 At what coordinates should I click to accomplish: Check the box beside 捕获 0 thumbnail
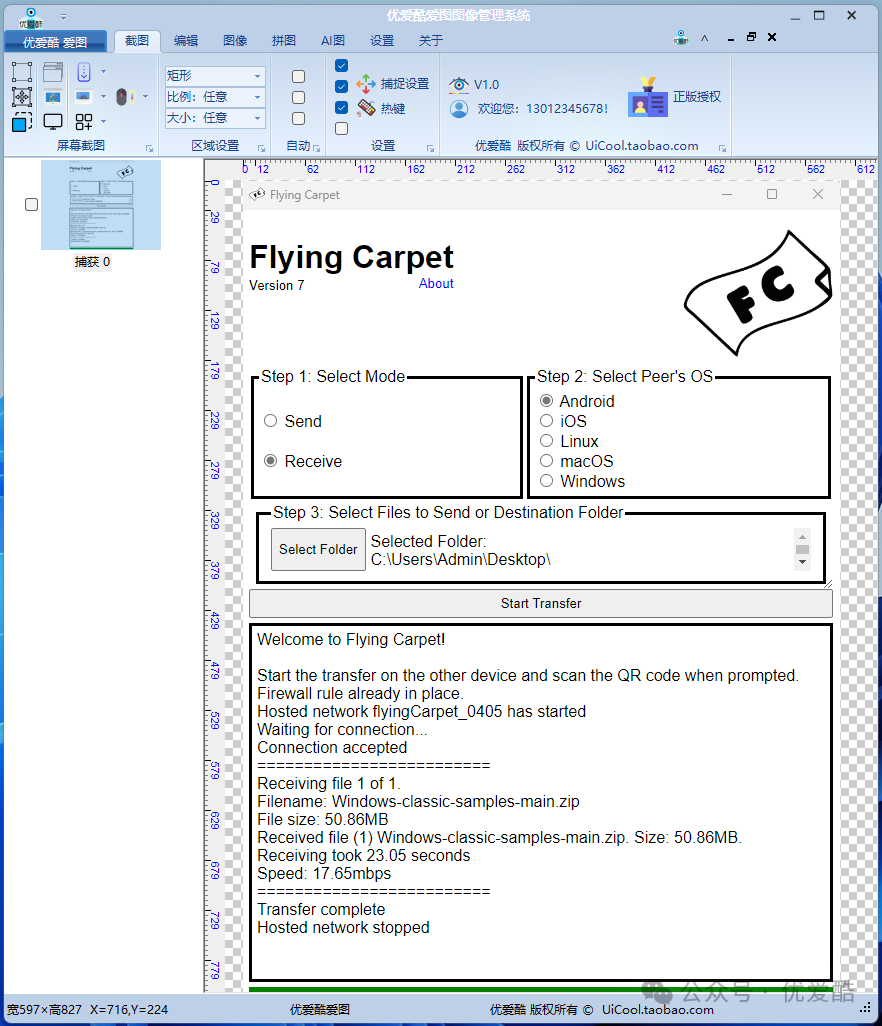tap(31, 204)
